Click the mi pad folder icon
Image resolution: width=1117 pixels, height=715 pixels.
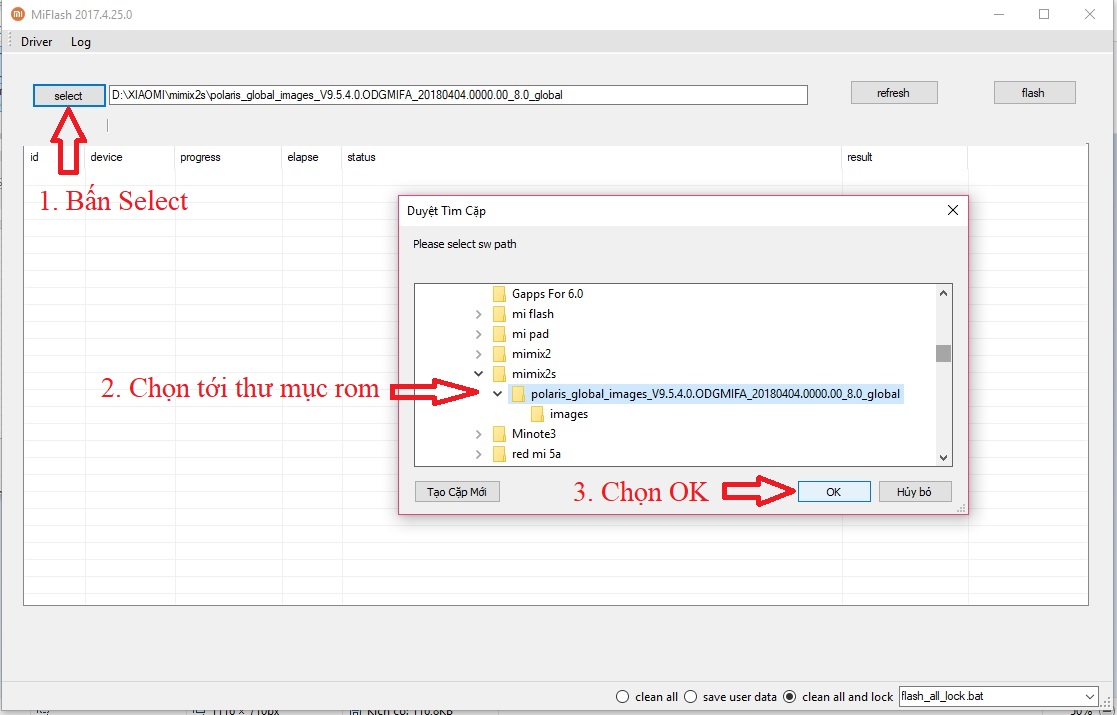pyautogui.click(x=499, y=334)
